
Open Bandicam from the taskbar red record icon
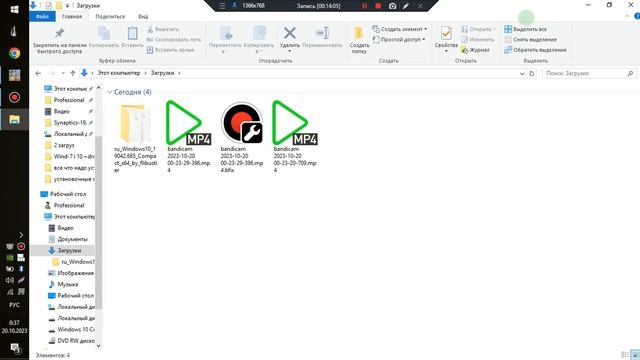click(14, 97)
